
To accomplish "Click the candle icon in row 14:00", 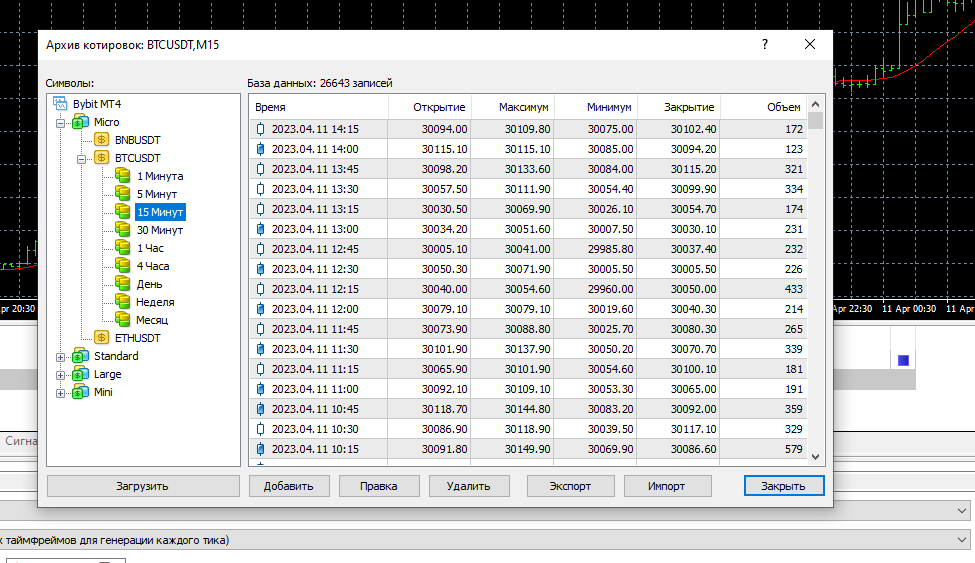I will (261, 149).
